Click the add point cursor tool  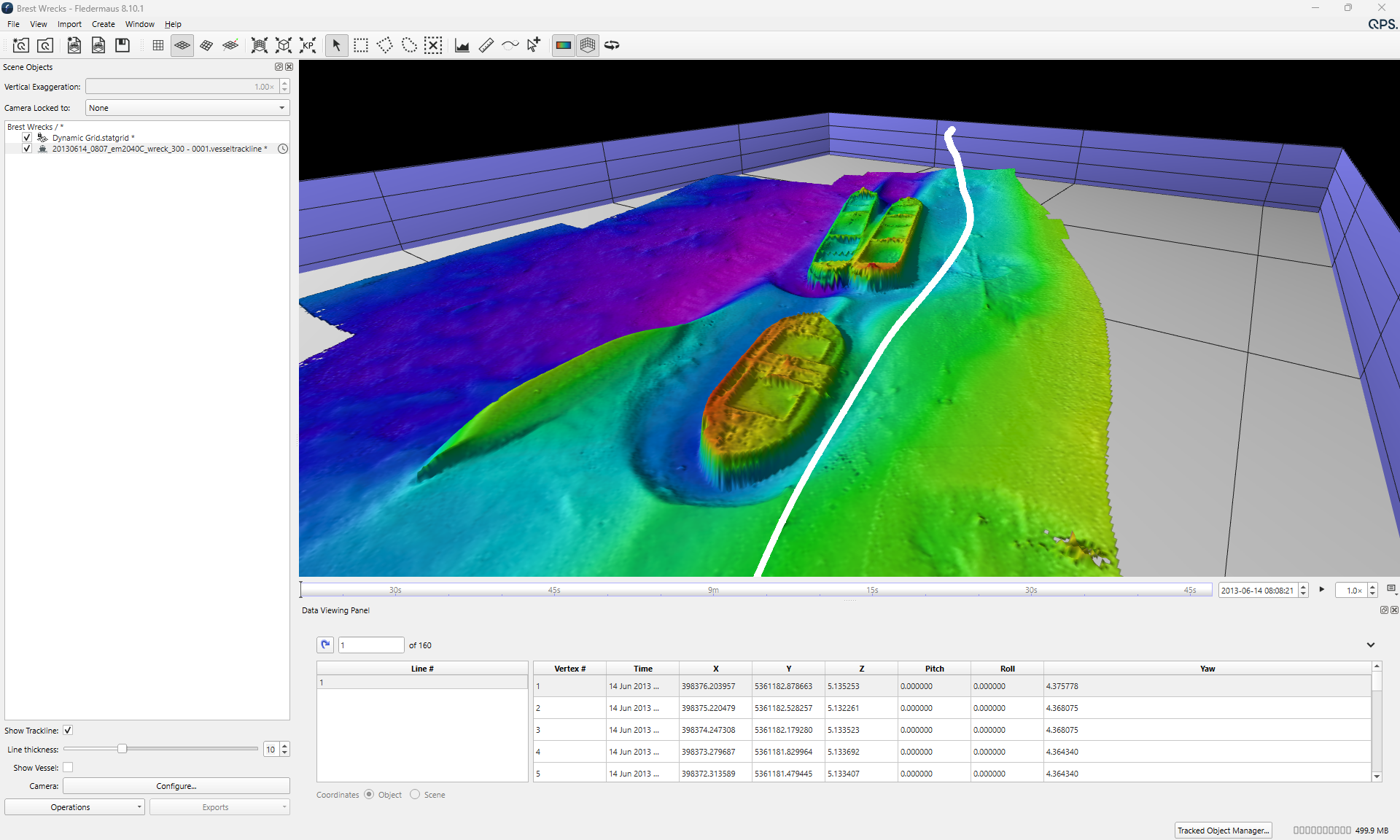click(534, 45)
